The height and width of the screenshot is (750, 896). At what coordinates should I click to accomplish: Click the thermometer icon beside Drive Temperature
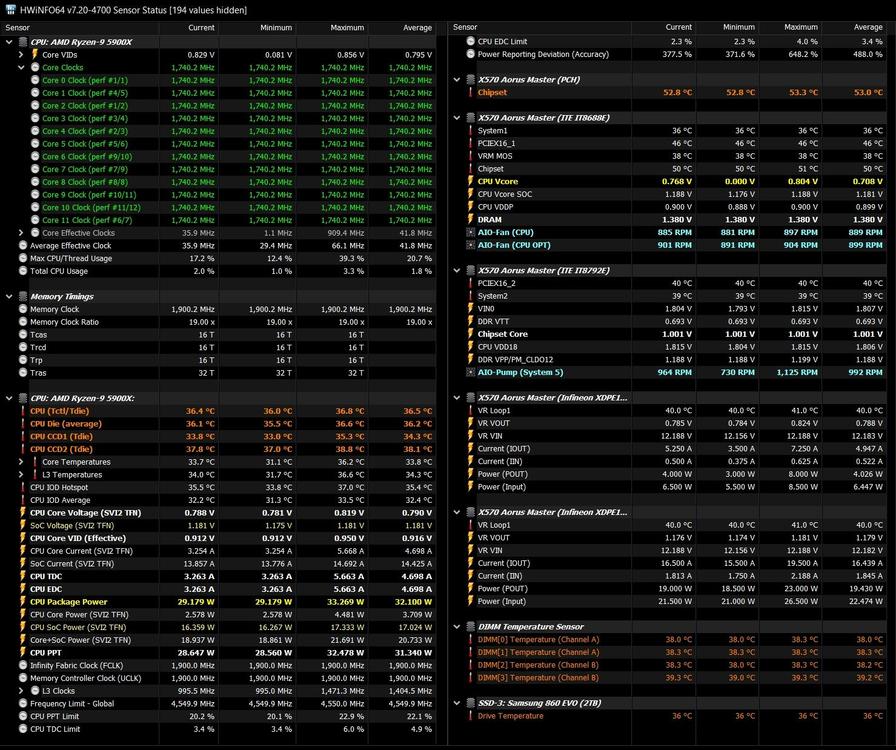pos(470,716)
